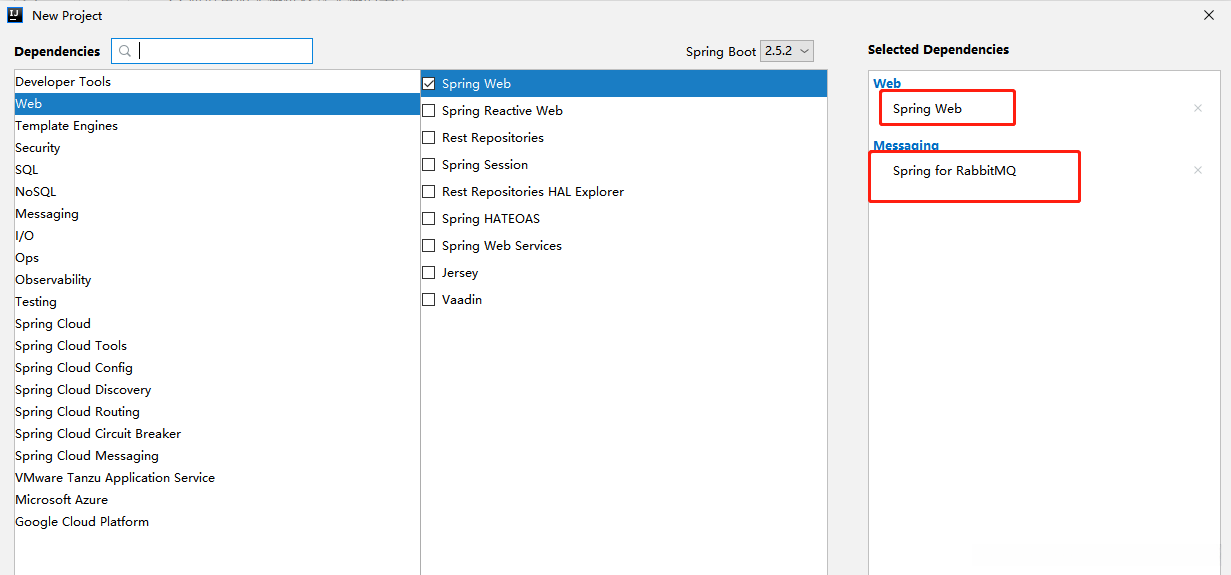Click the Messaging group link
The image size is (1231, 575).
(x=906, y=145)
